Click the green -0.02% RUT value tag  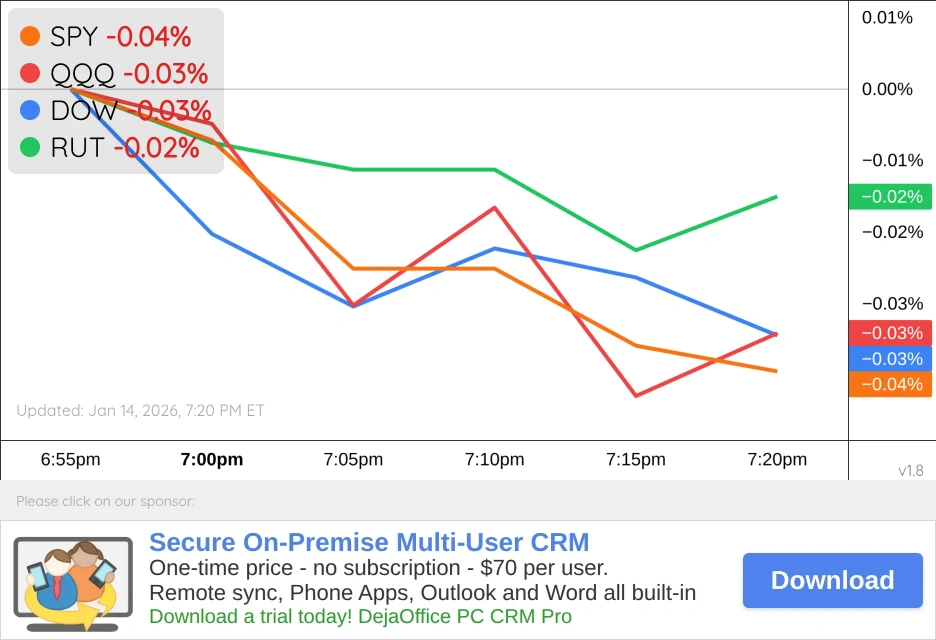[889, 197]
